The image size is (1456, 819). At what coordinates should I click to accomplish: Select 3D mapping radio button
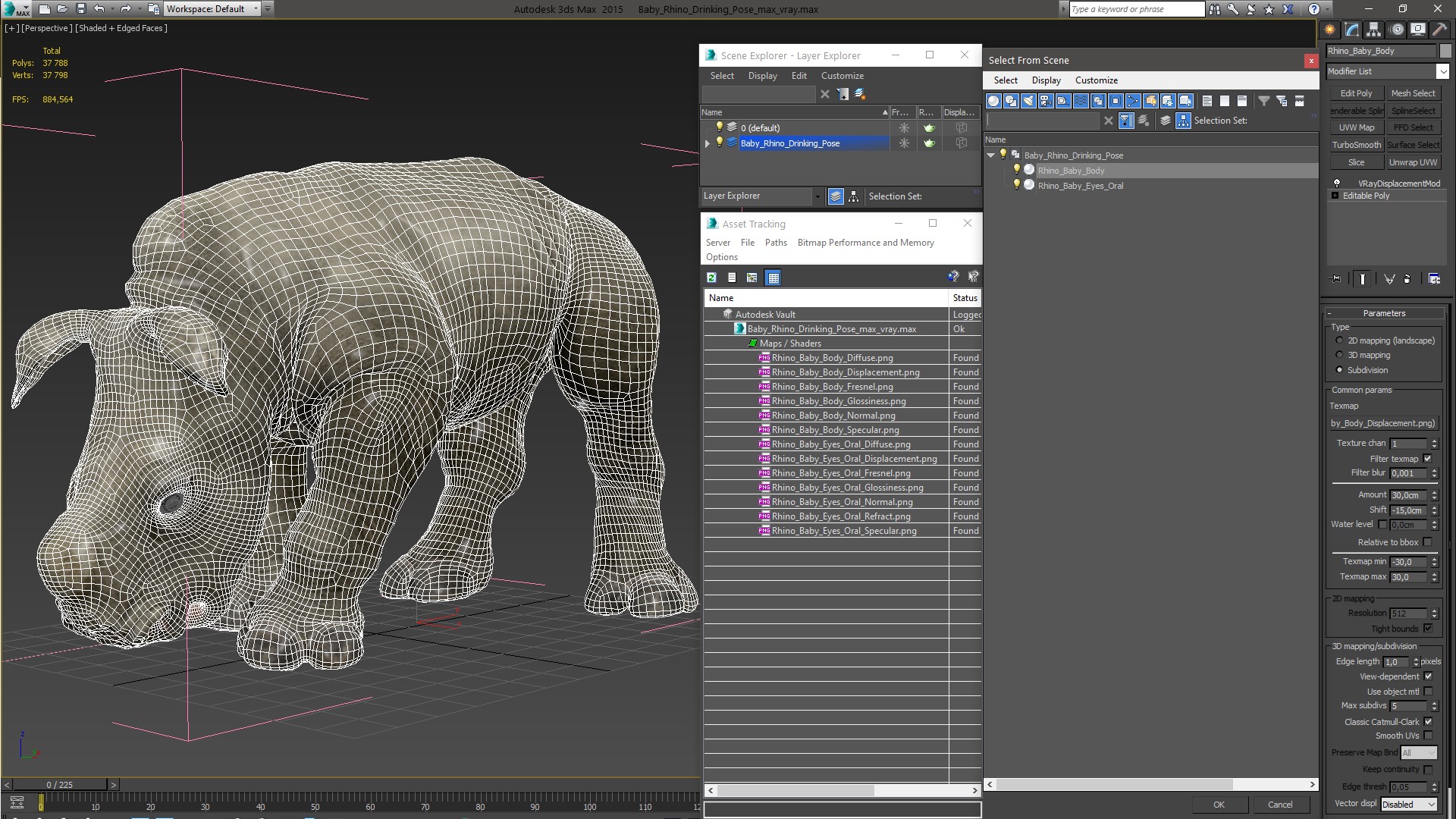1339,355
